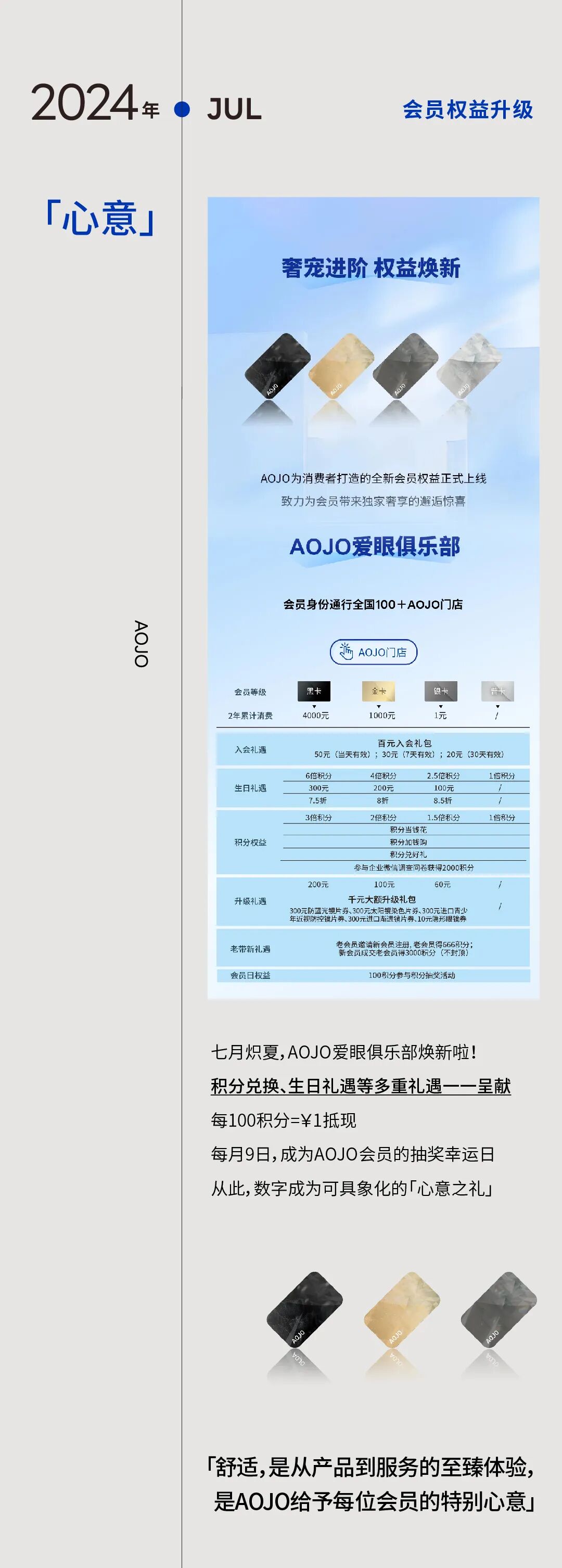This screenshot has height=1568, width=562.
Task: Click the 300元 birthday cell
Action: tap(318, 788)
